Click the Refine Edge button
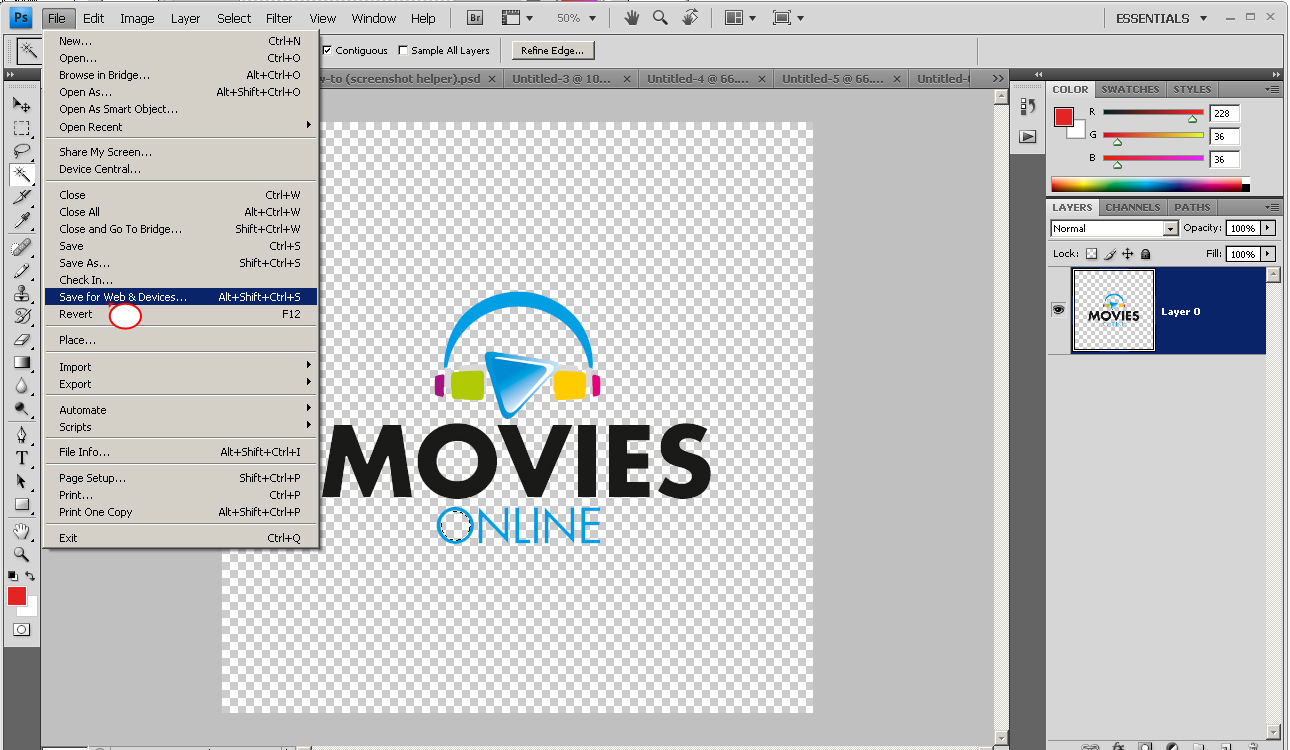 (x=552, y=50)
